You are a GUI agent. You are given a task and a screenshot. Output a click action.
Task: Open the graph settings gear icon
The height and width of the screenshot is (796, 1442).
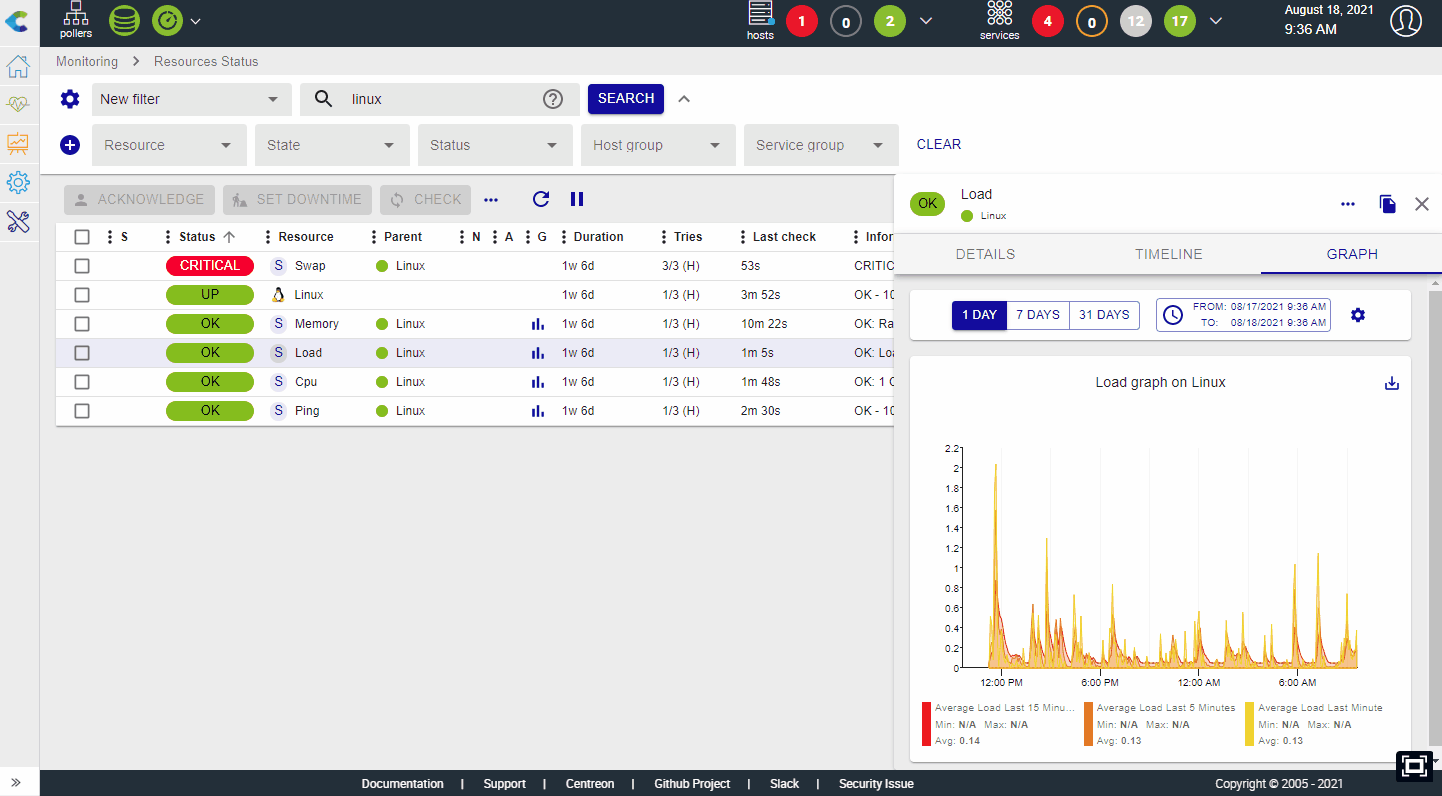pos(1357,315)
